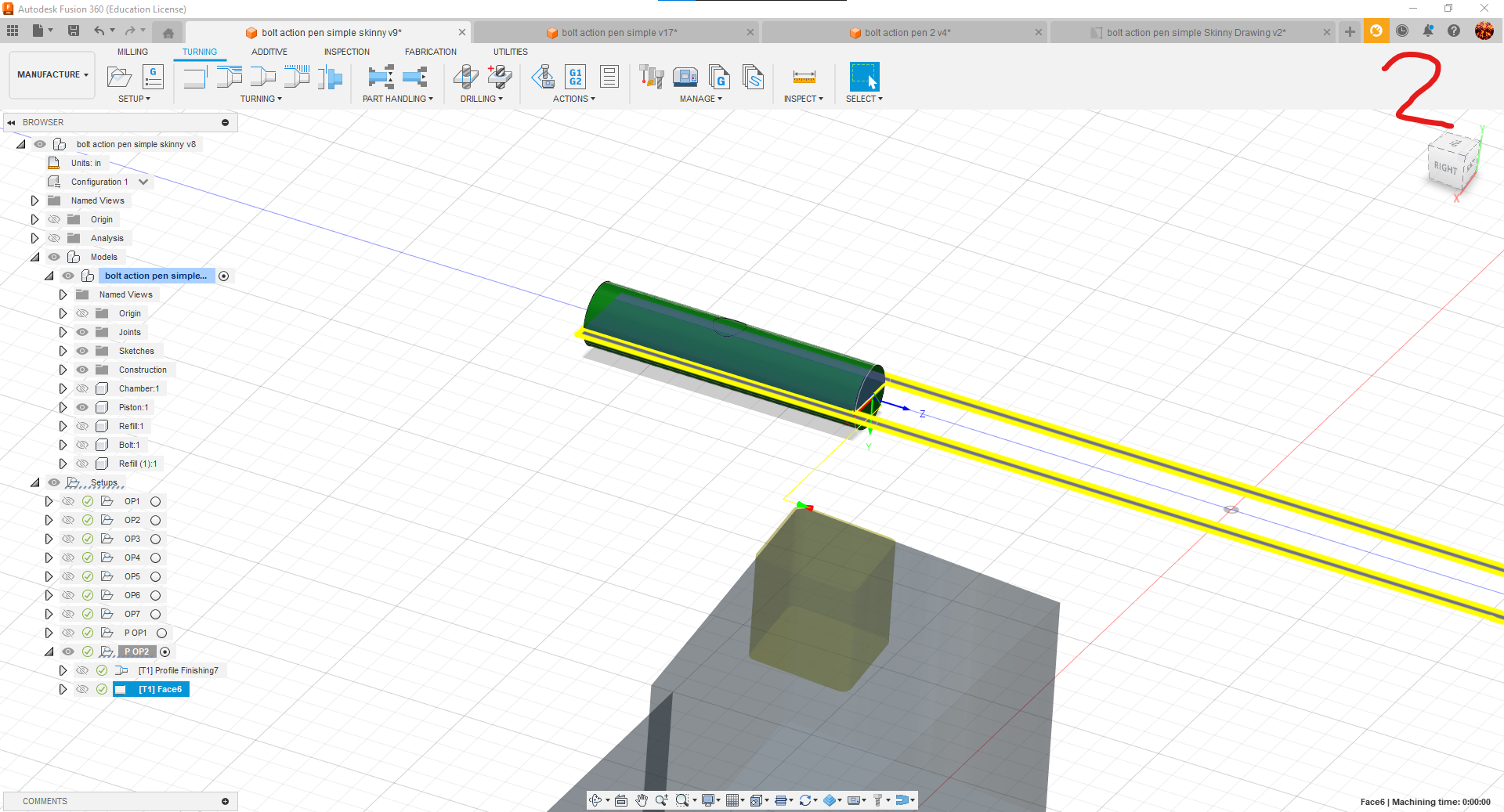Screen dimensions: 1504x812
Task: Expand the T1 Face6 operation
Action: click(63, 689)
